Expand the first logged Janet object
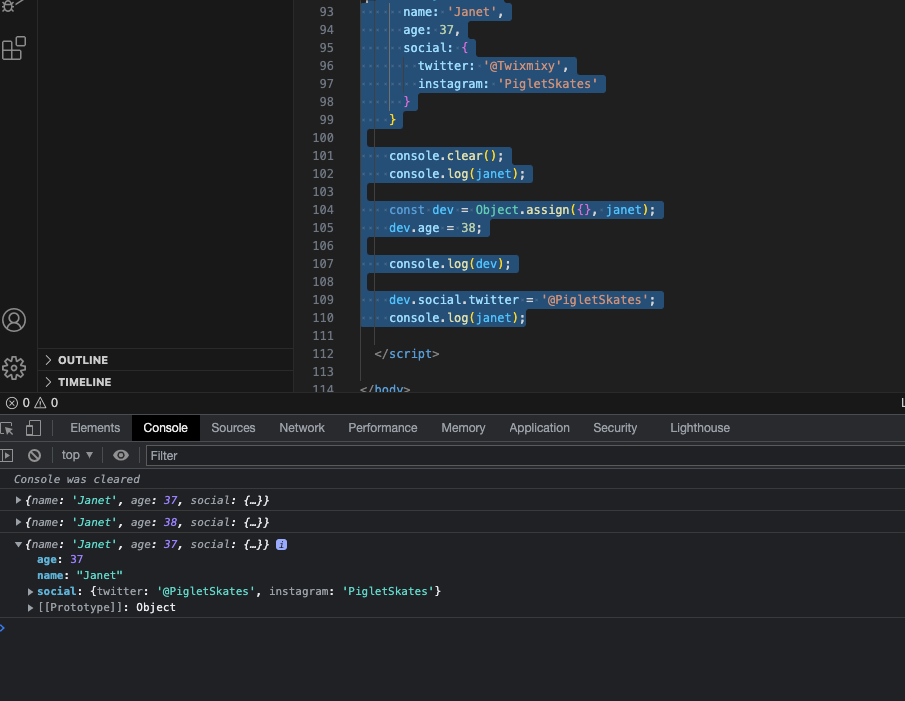The height and width of the screenshot is (701, 905). [x=18, y=500]
